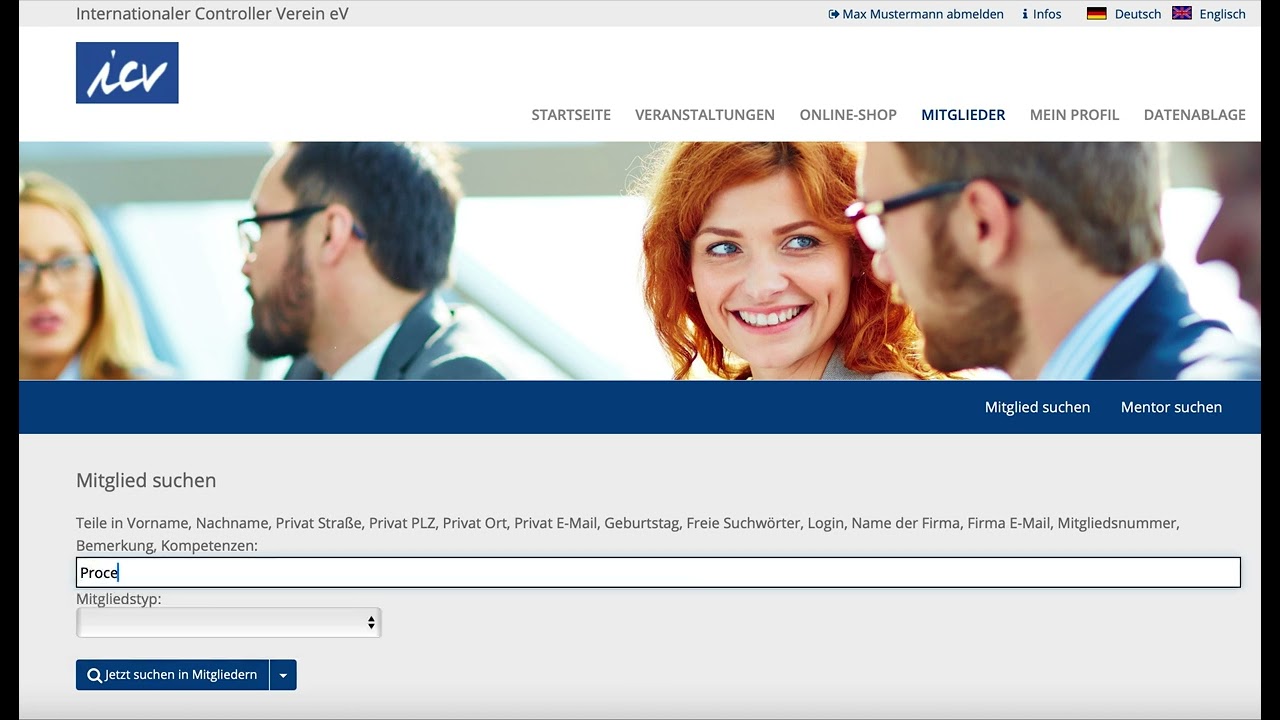Click the British flag icon
This screenshot has height=720, width=1280.
click(1182, 14)
